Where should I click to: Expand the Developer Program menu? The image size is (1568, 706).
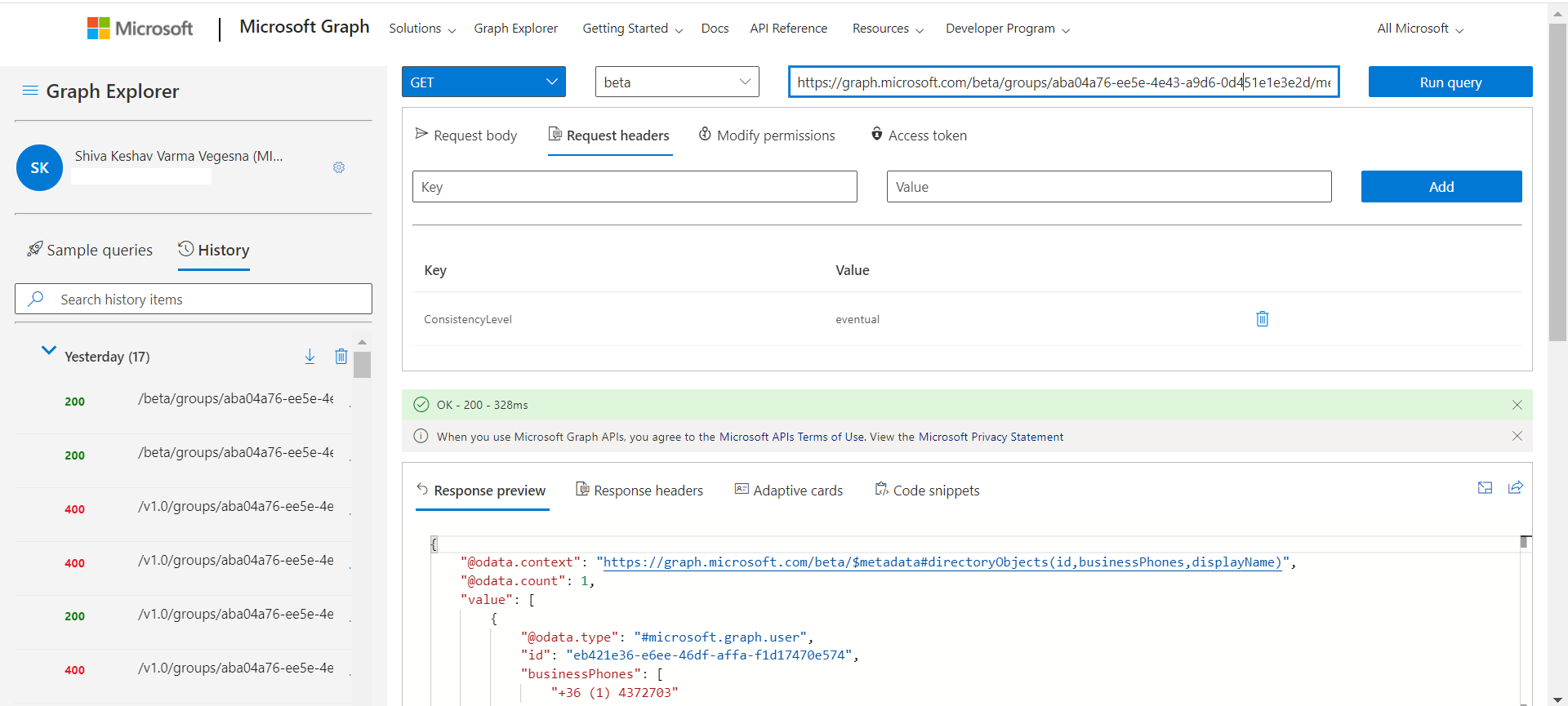[x=1008, y=29]
